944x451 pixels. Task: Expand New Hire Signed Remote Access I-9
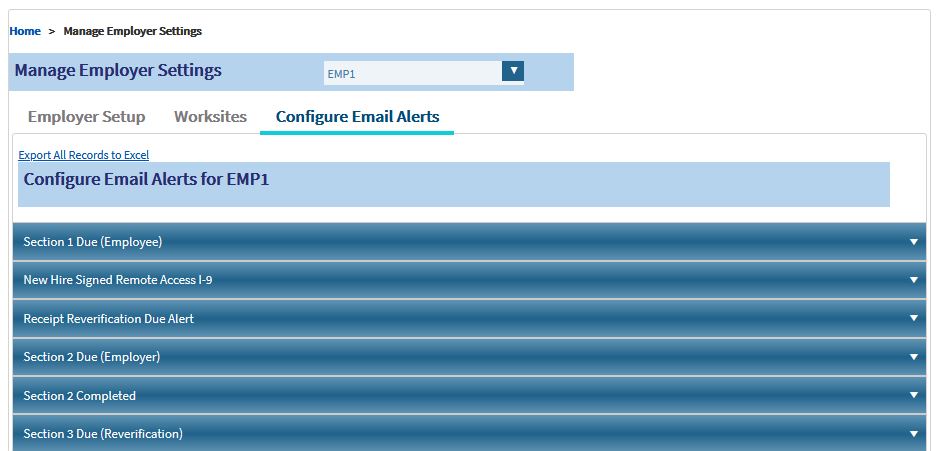coord(469,280)
